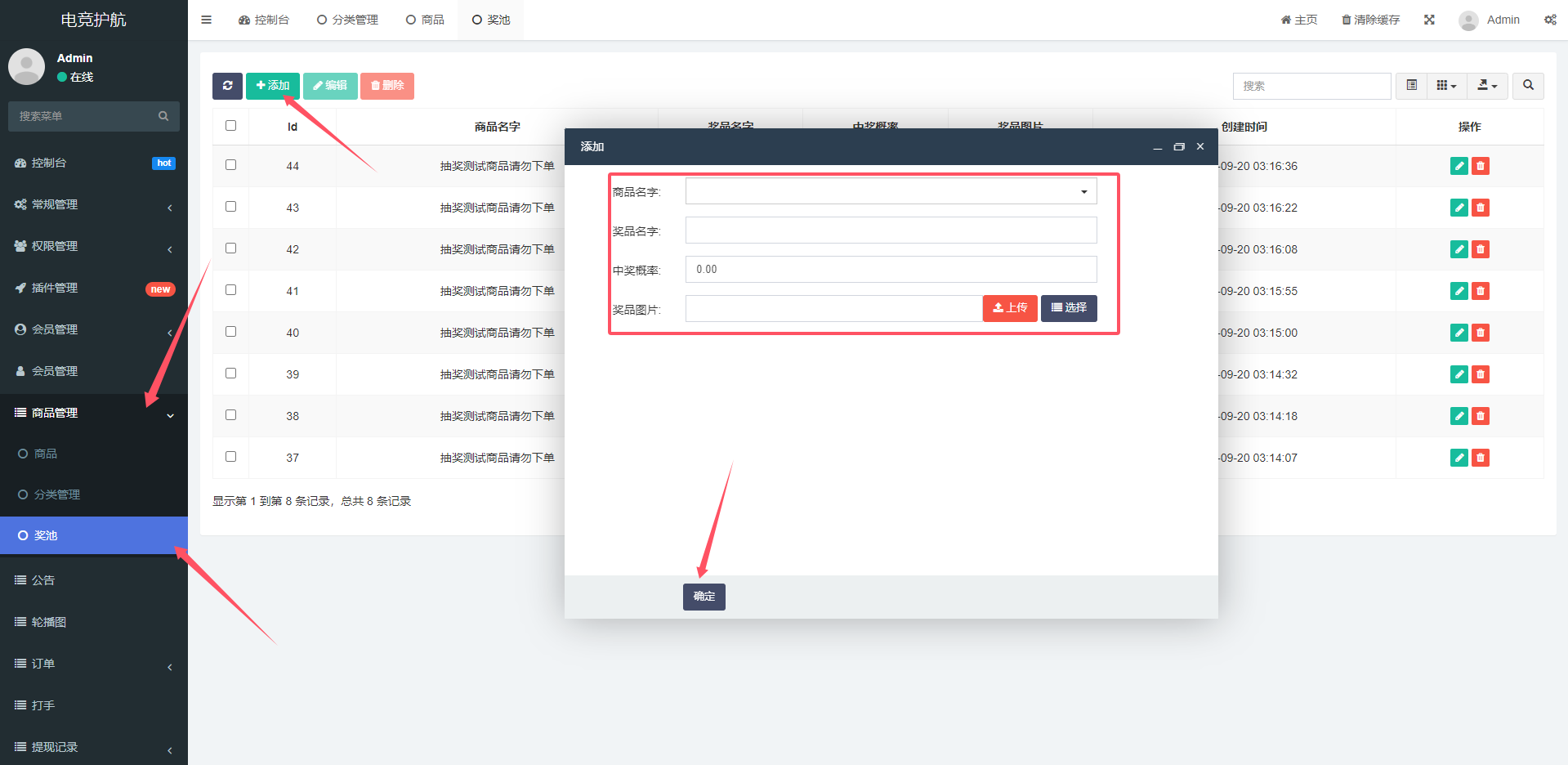Viewport: 1568px width, 765px height.
Task: Toggle the table view icon button
Action: (x=1411, y=86)
